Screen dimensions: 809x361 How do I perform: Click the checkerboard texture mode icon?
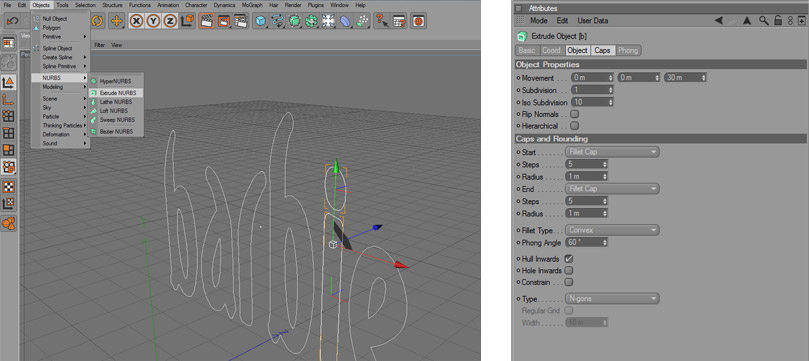point(9,187)
